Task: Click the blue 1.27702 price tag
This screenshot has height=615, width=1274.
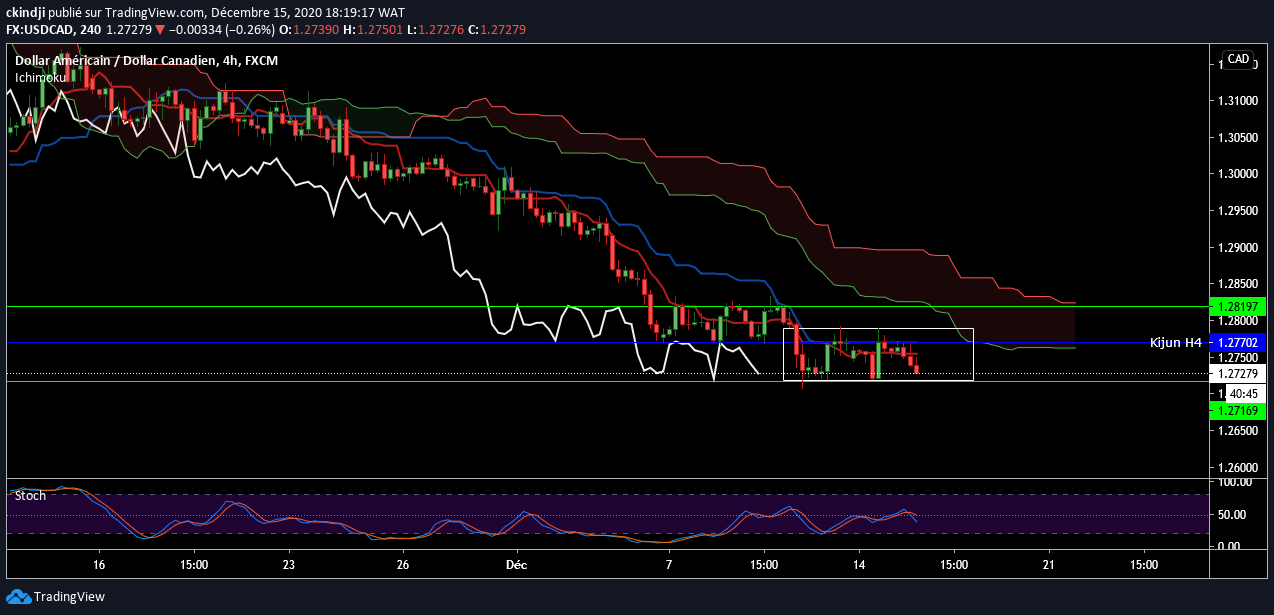Action: (1238, 343)
